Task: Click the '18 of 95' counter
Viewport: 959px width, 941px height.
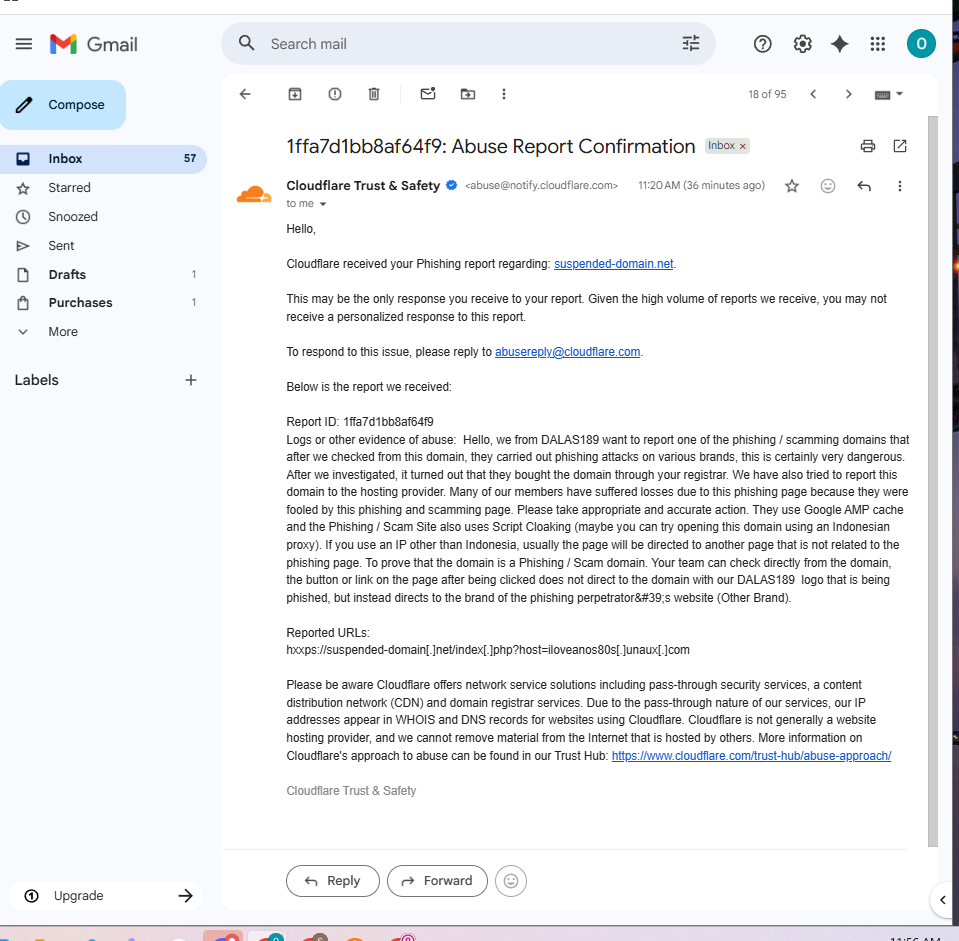Action: pos(767,94)
